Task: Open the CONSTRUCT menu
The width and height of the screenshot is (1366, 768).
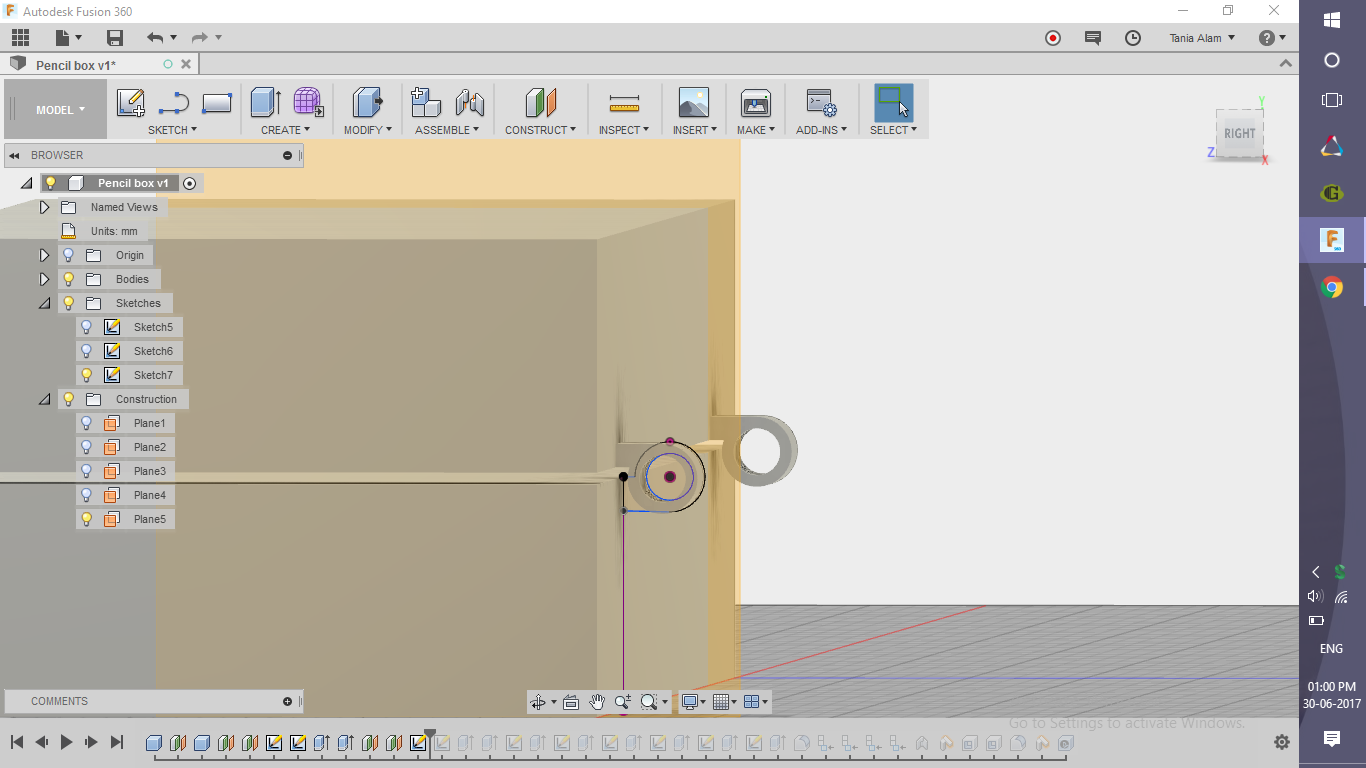Action: click(540, 130)
